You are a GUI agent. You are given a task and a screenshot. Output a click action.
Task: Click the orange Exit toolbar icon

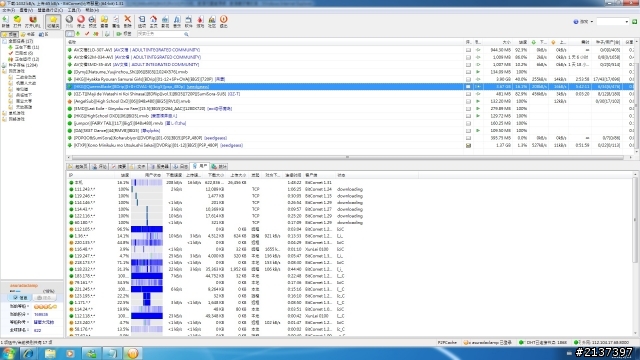click(224, 21)
